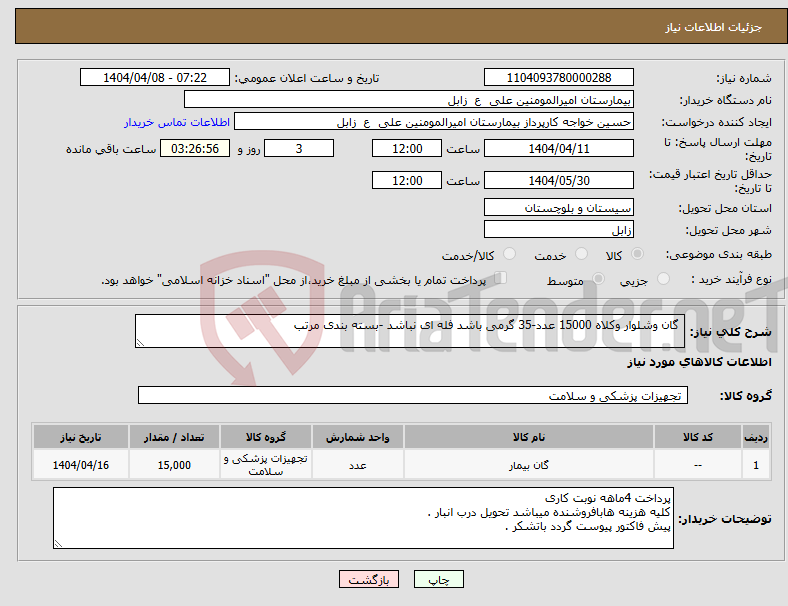The width and height of the screenshot is (788, 606).
Task: Click the گان بیمار item name cell
Action: click(529, 465)
